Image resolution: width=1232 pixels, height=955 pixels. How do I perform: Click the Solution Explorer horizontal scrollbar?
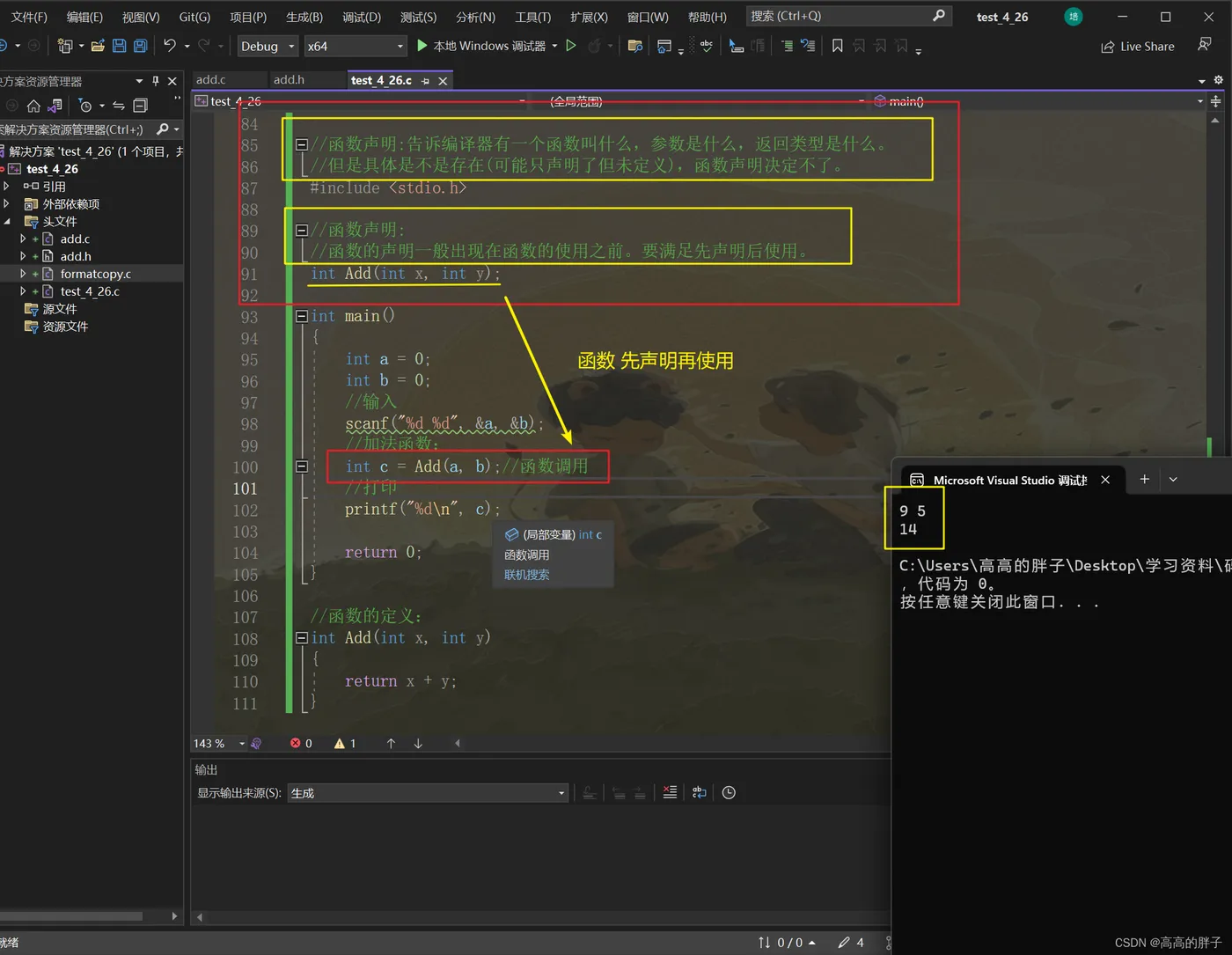pos(71,916)
